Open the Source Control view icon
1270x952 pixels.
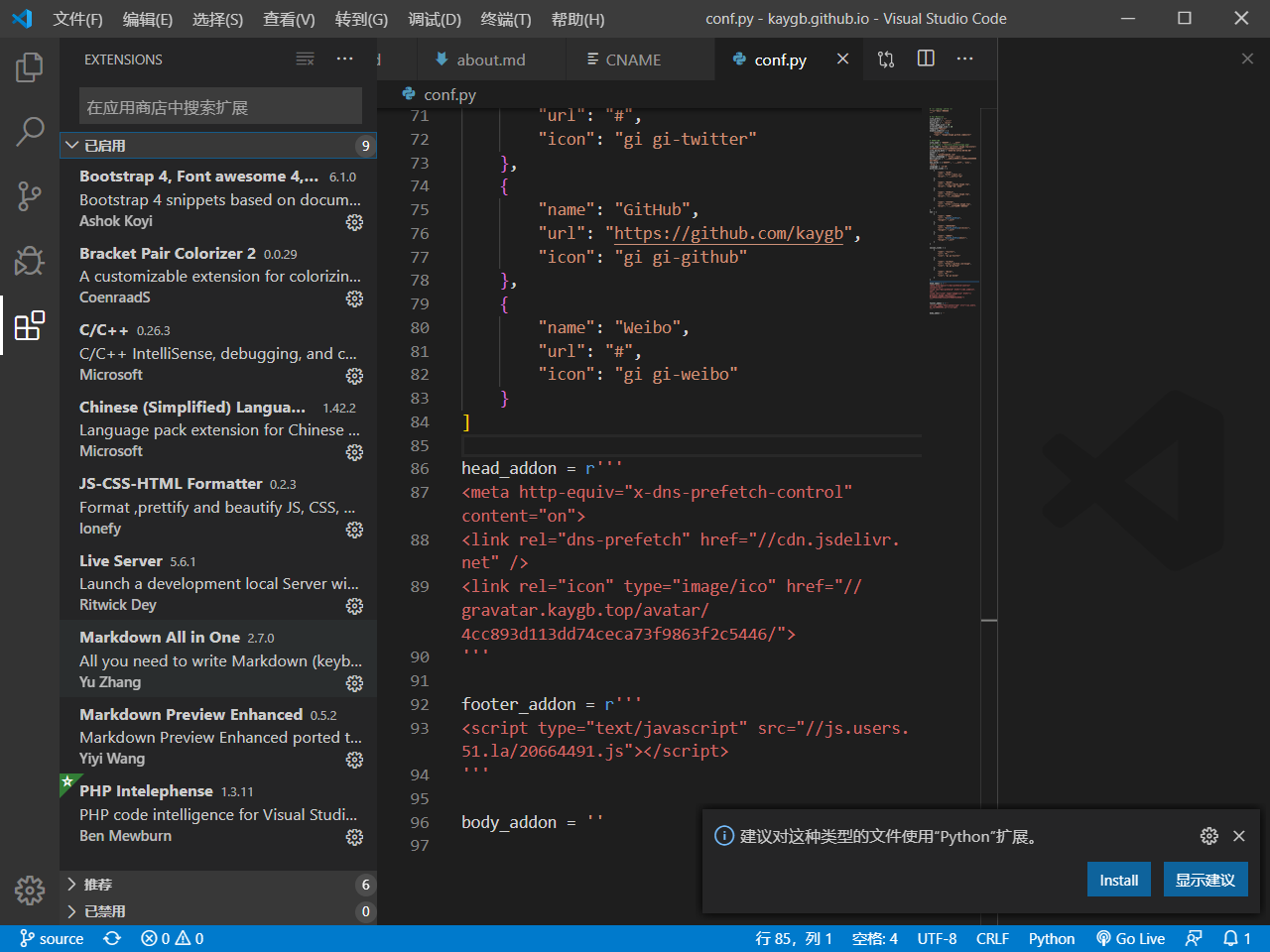29,195
